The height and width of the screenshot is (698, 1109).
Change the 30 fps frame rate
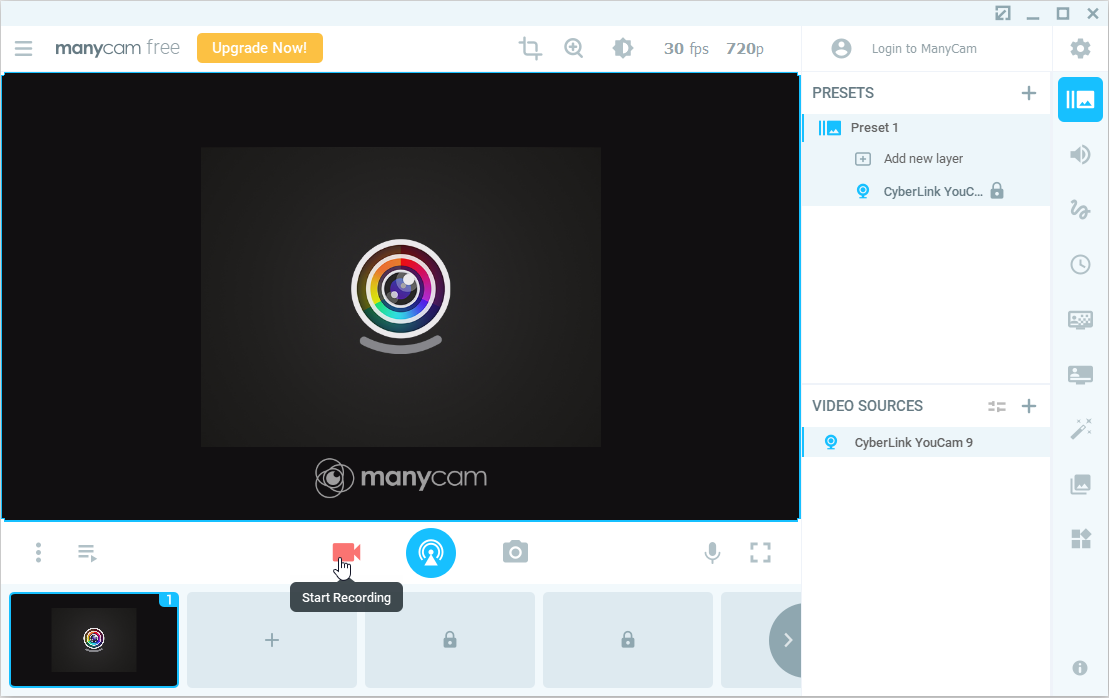point(686,48)
